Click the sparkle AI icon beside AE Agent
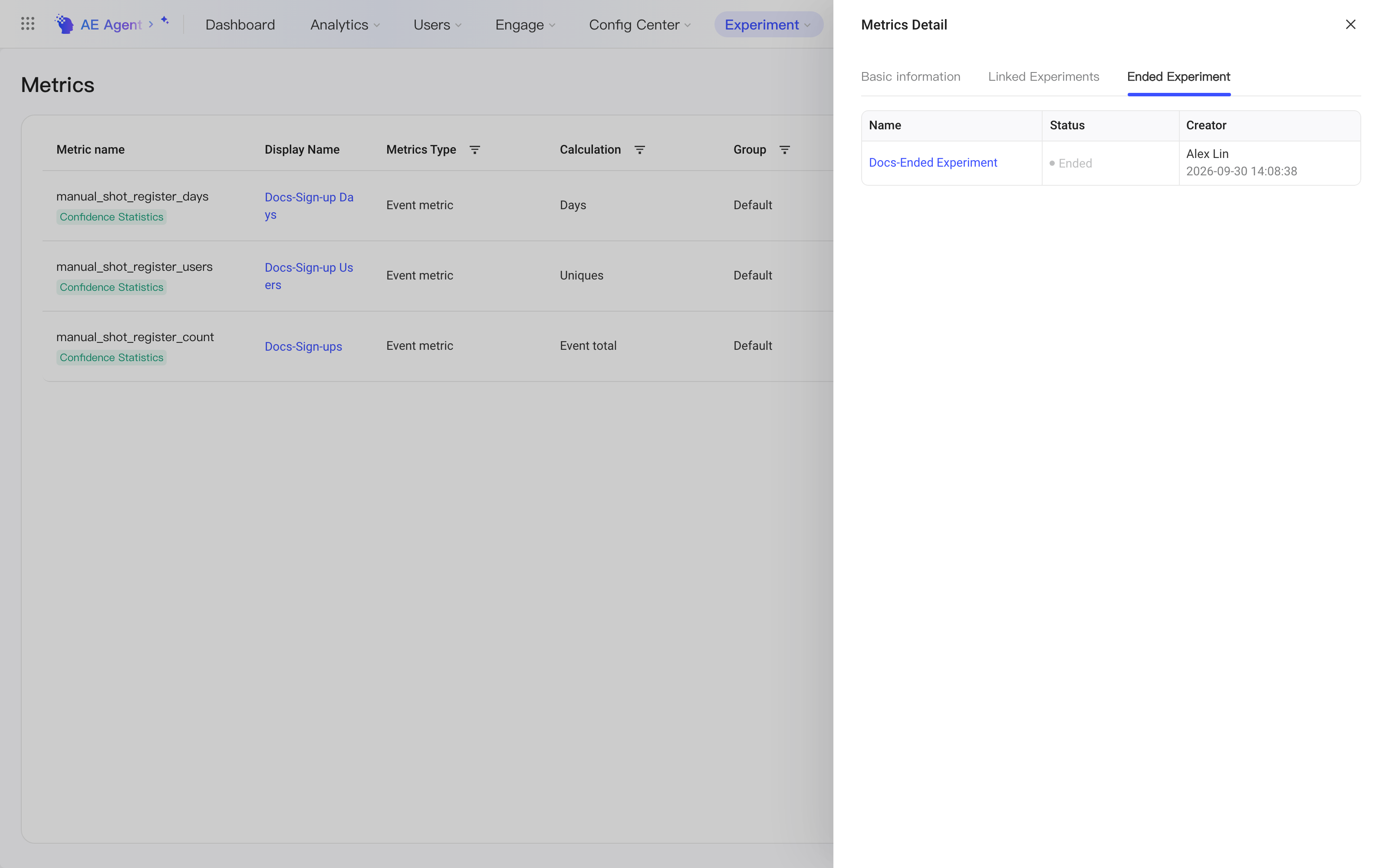 tap(165, 21)
